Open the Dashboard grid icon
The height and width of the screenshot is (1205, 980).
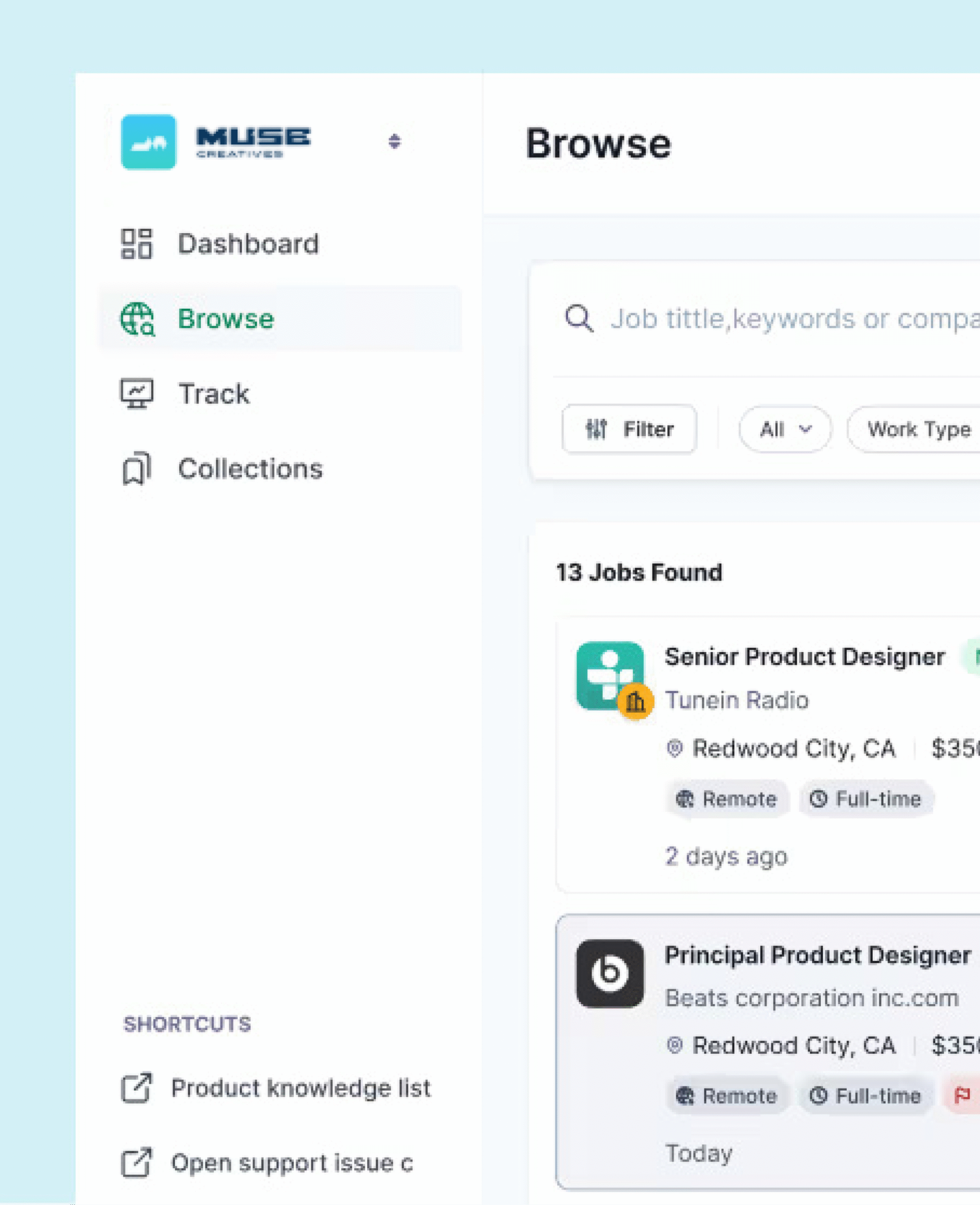[137, 244]
